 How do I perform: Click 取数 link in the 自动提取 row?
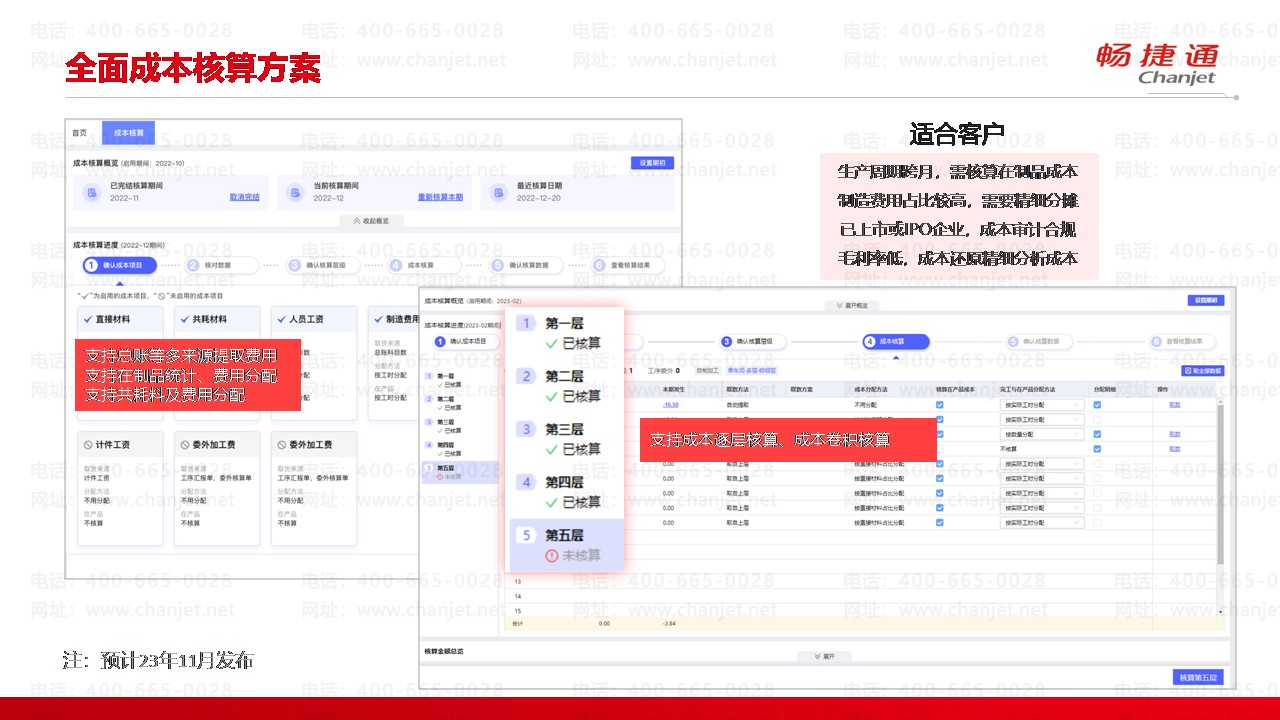point(1175,405)
